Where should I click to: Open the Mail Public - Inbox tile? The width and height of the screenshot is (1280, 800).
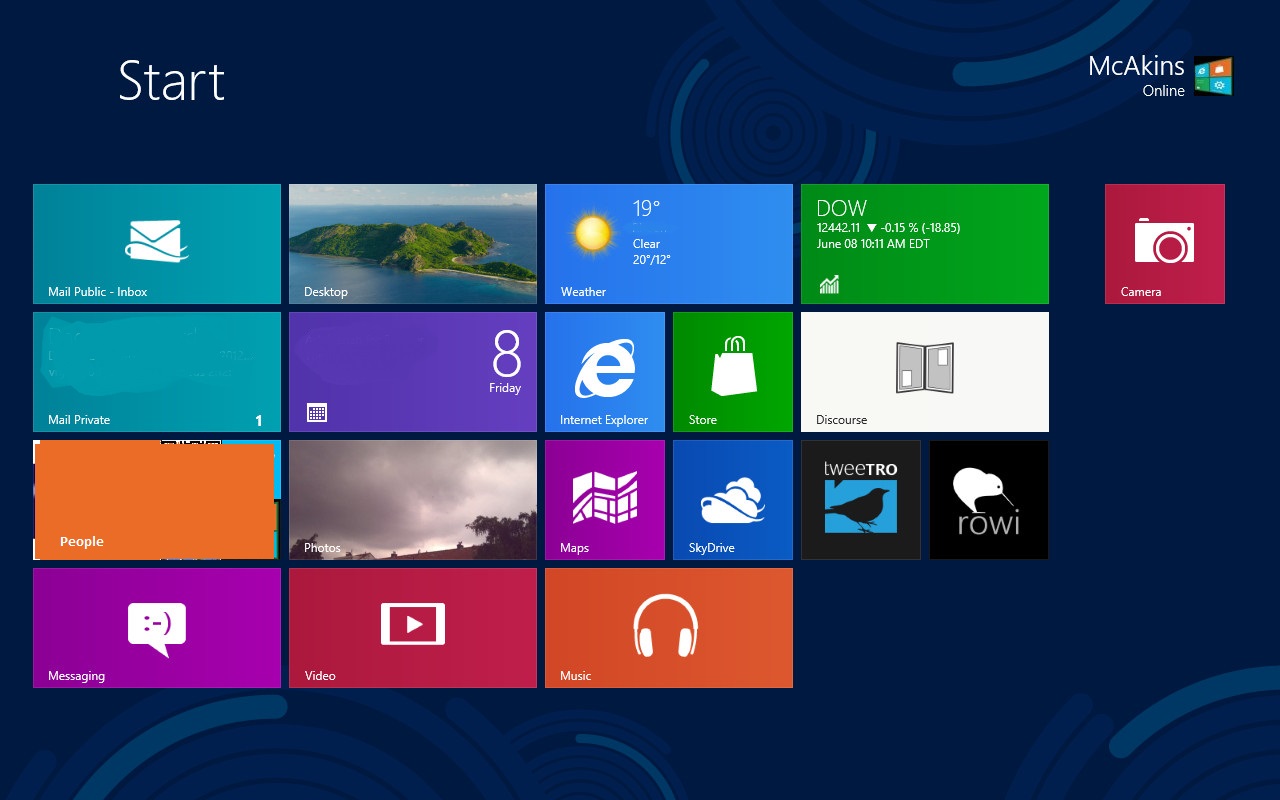pos(157,243)
